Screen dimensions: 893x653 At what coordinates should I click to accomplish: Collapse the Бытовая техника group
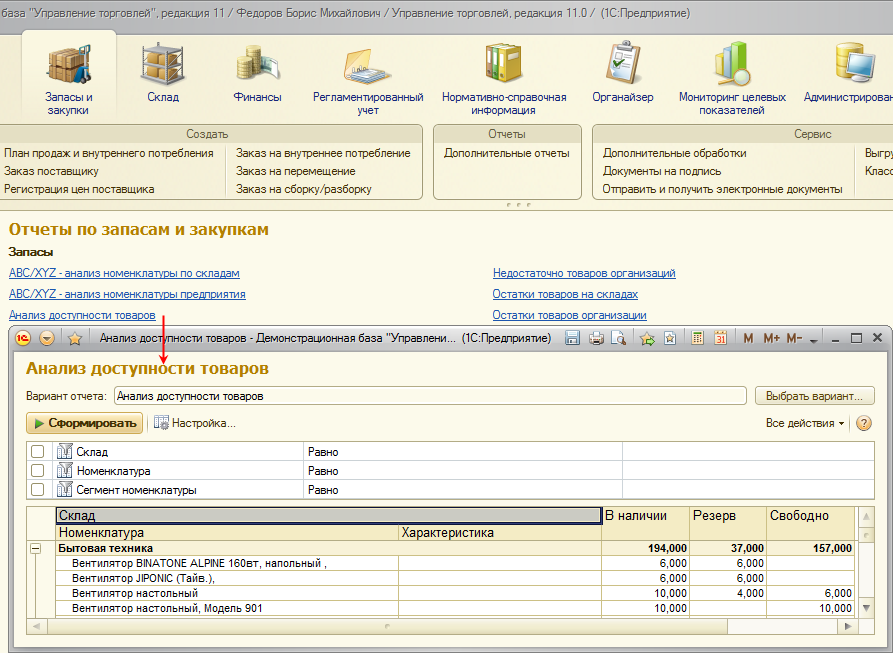36,548
